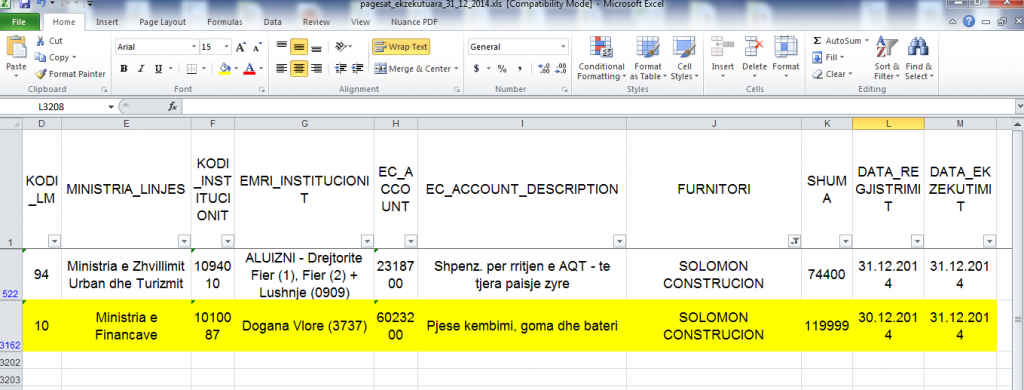
Task: Switch to the Formulas tab
Action: pos(225,22)
